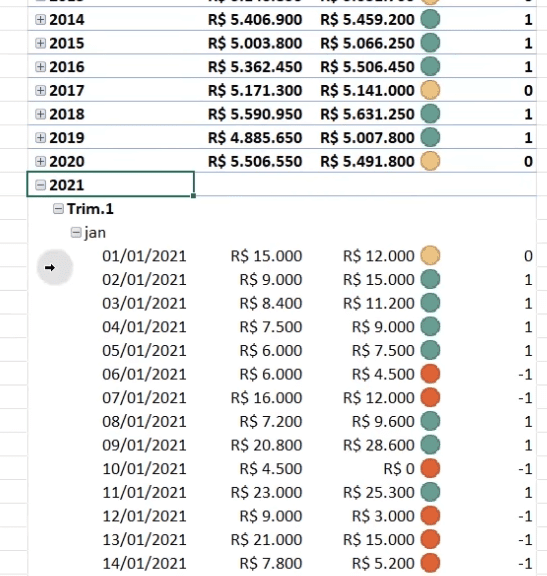547x576 pixels.
Task: Click the green status circle for 2018
Action: (430, 114)
